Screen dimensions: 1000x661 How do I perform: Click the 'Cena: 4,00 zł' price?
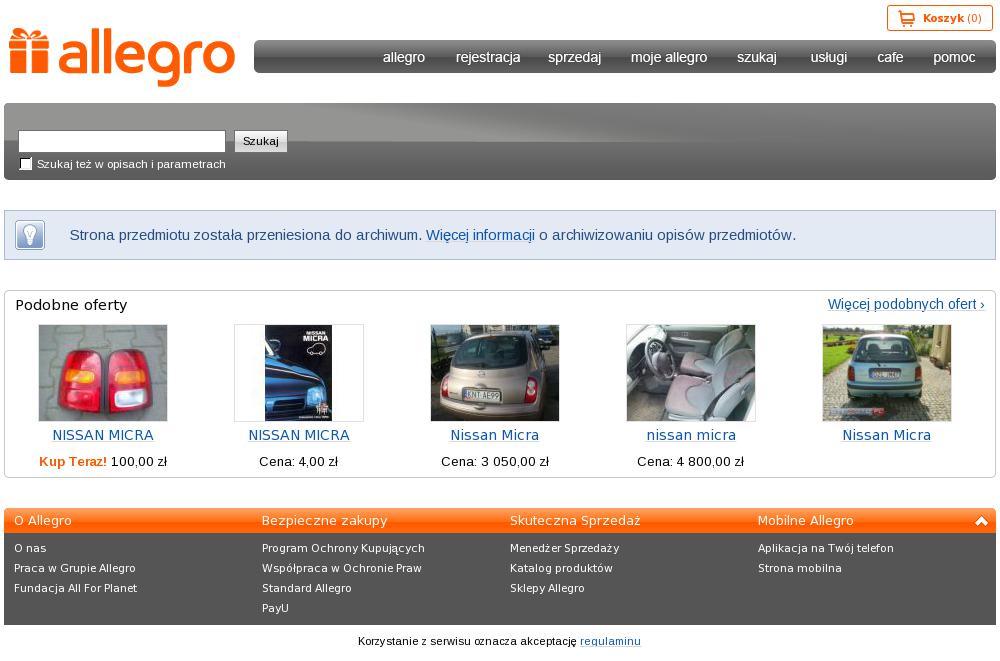pos(298,461)
